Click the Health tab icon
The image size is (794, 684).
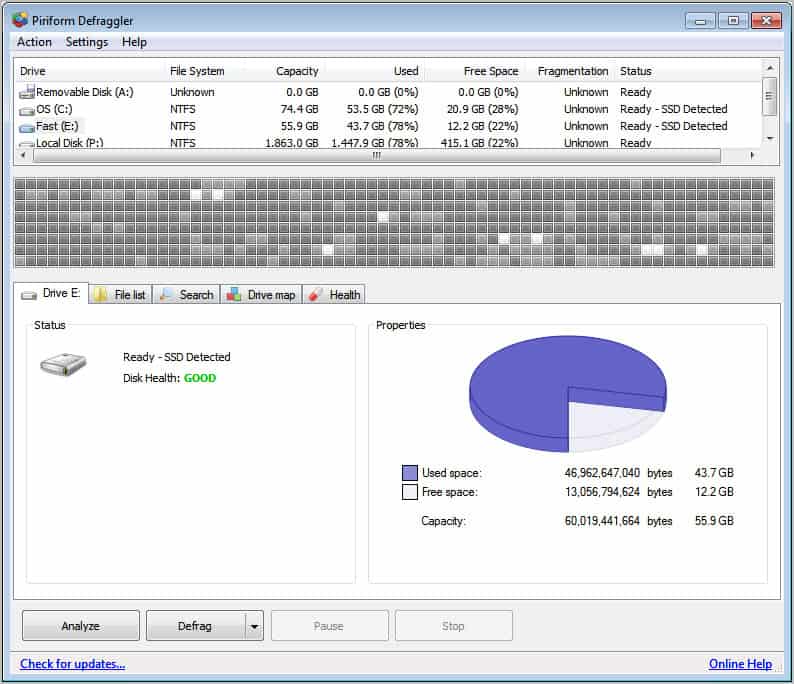[x=316, y=294]
